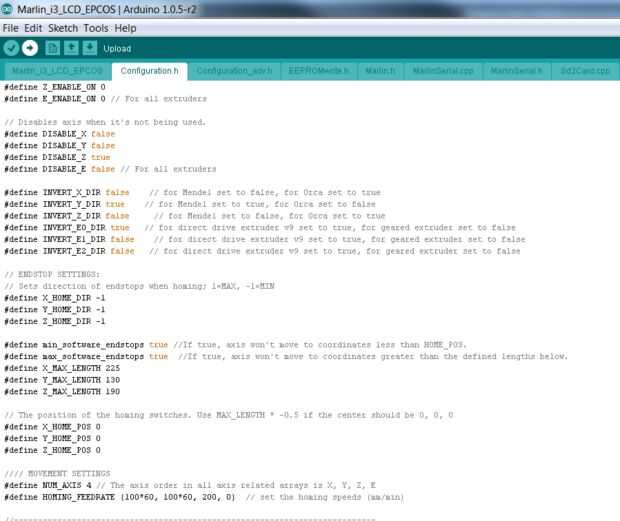Click the line '#define Z_ENABLE_ON 0'
620x521 pixels.
pyautogui.click(x=55, y=87)
